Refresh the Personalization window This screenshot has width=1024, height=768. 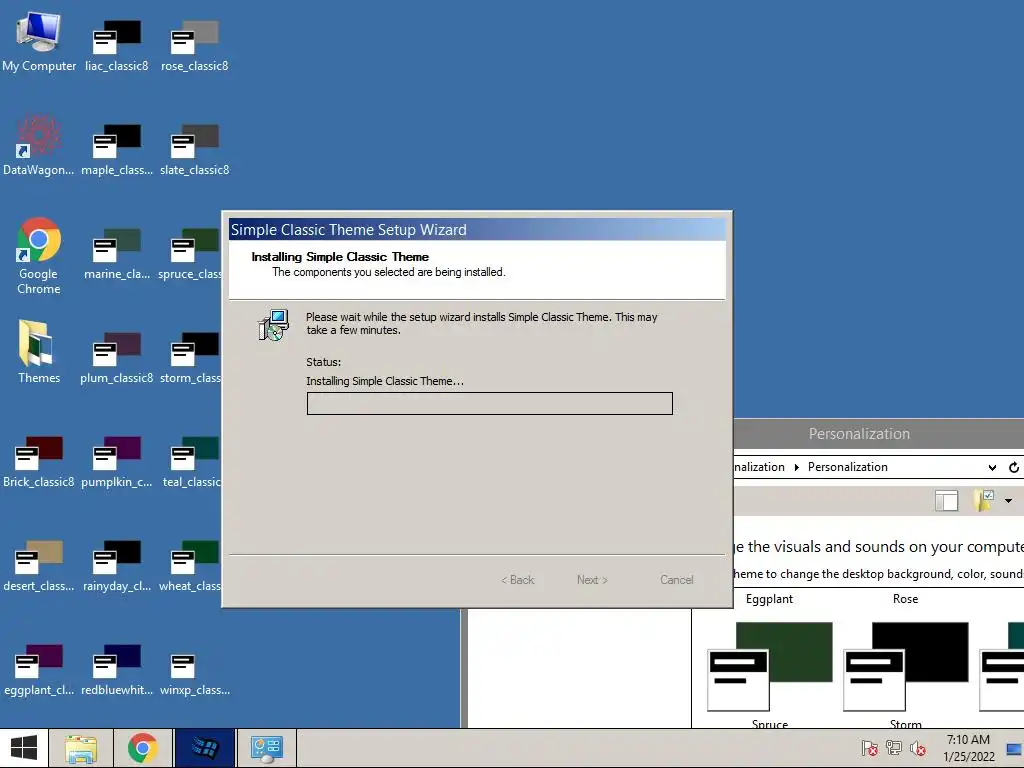coord(1014,468)
